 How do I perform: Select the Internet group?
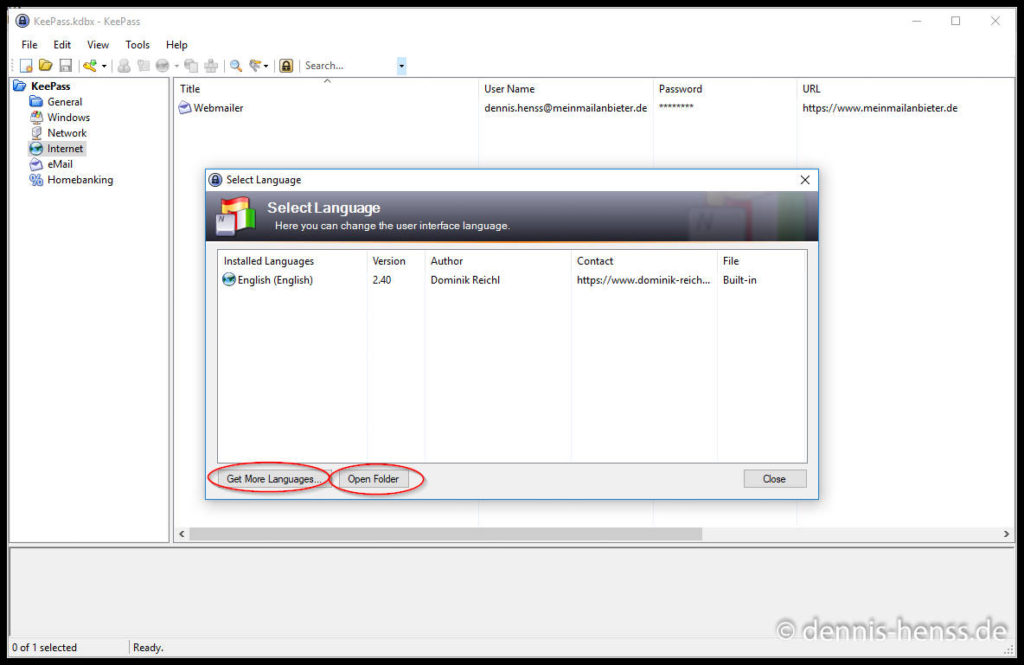click(65, 149)
